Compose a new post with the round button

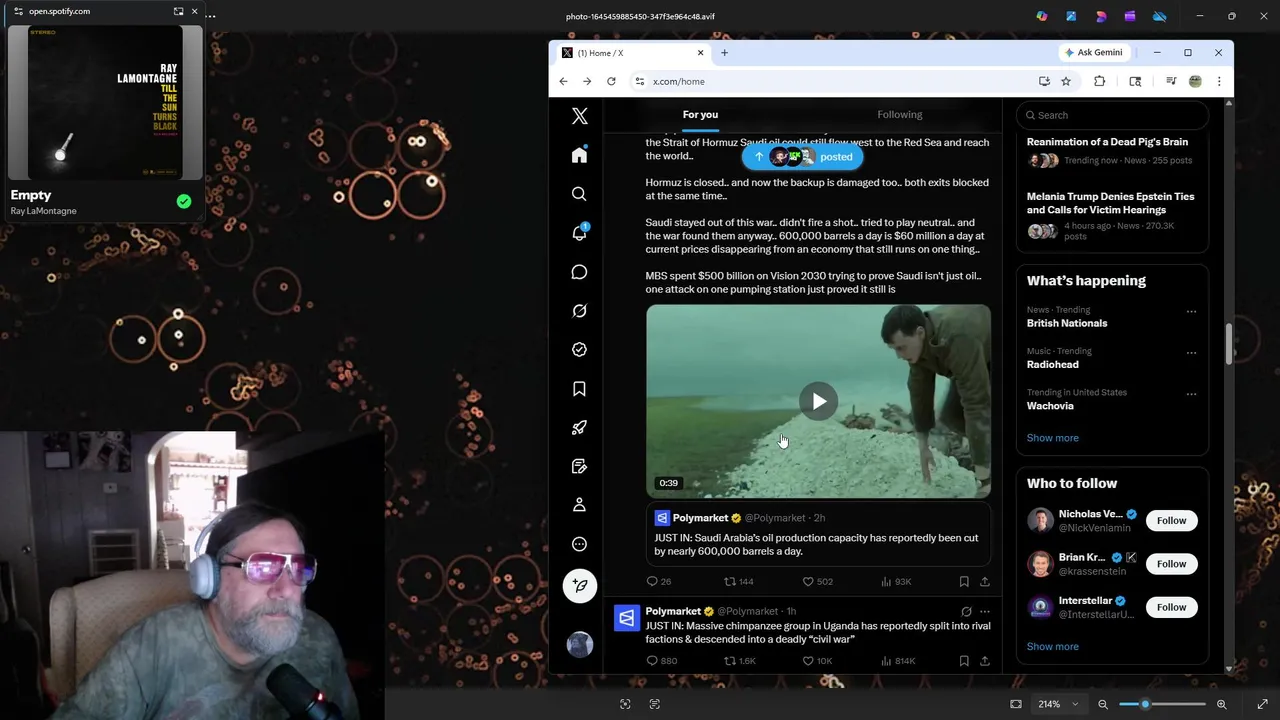(x=580, y=586)
